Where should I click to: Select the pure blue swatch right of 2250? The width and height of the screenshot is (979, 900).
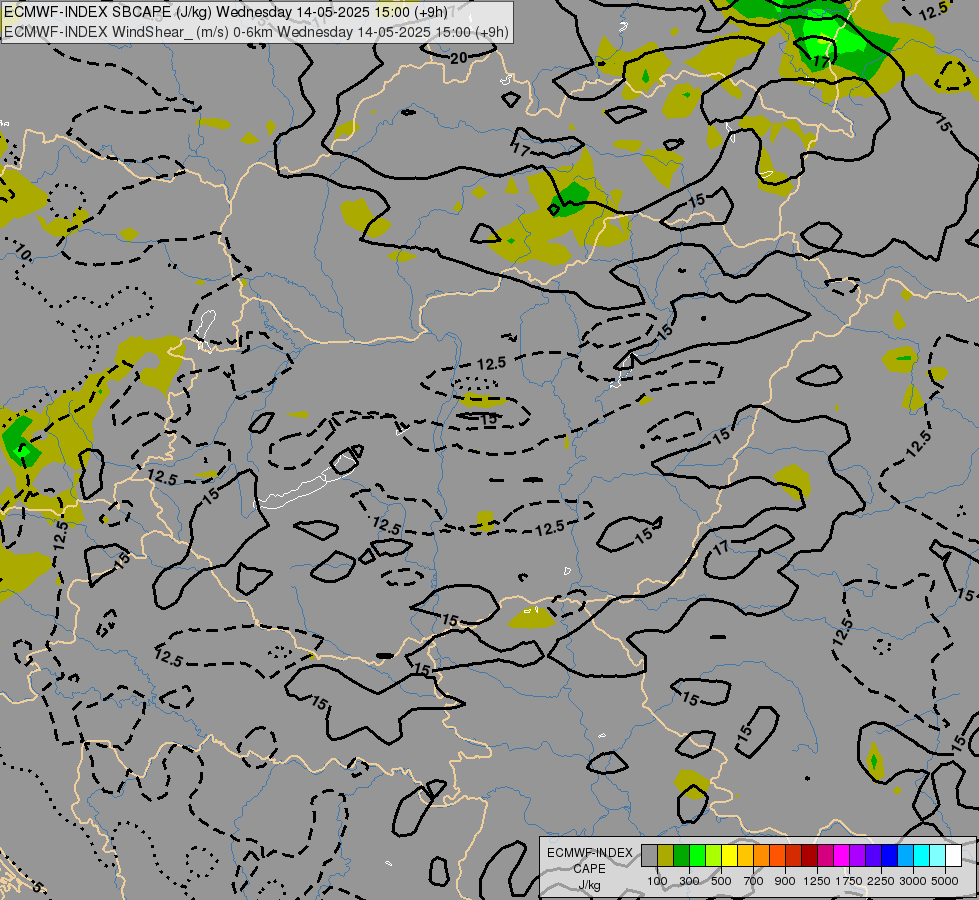pos(890,855)
